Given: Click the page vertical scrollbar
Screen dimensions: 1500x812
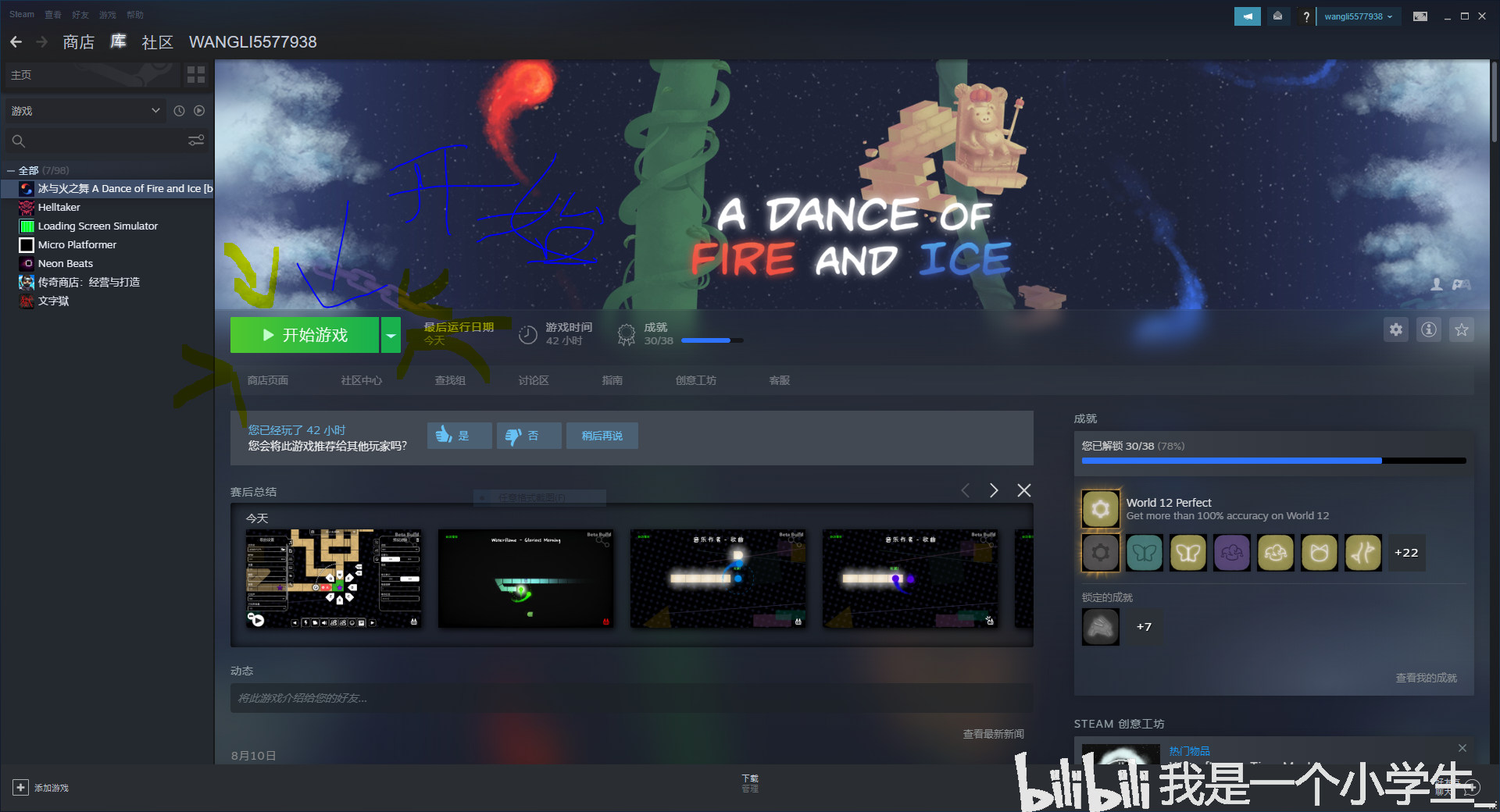Looking at the screenshot, I should (1495, 102).
